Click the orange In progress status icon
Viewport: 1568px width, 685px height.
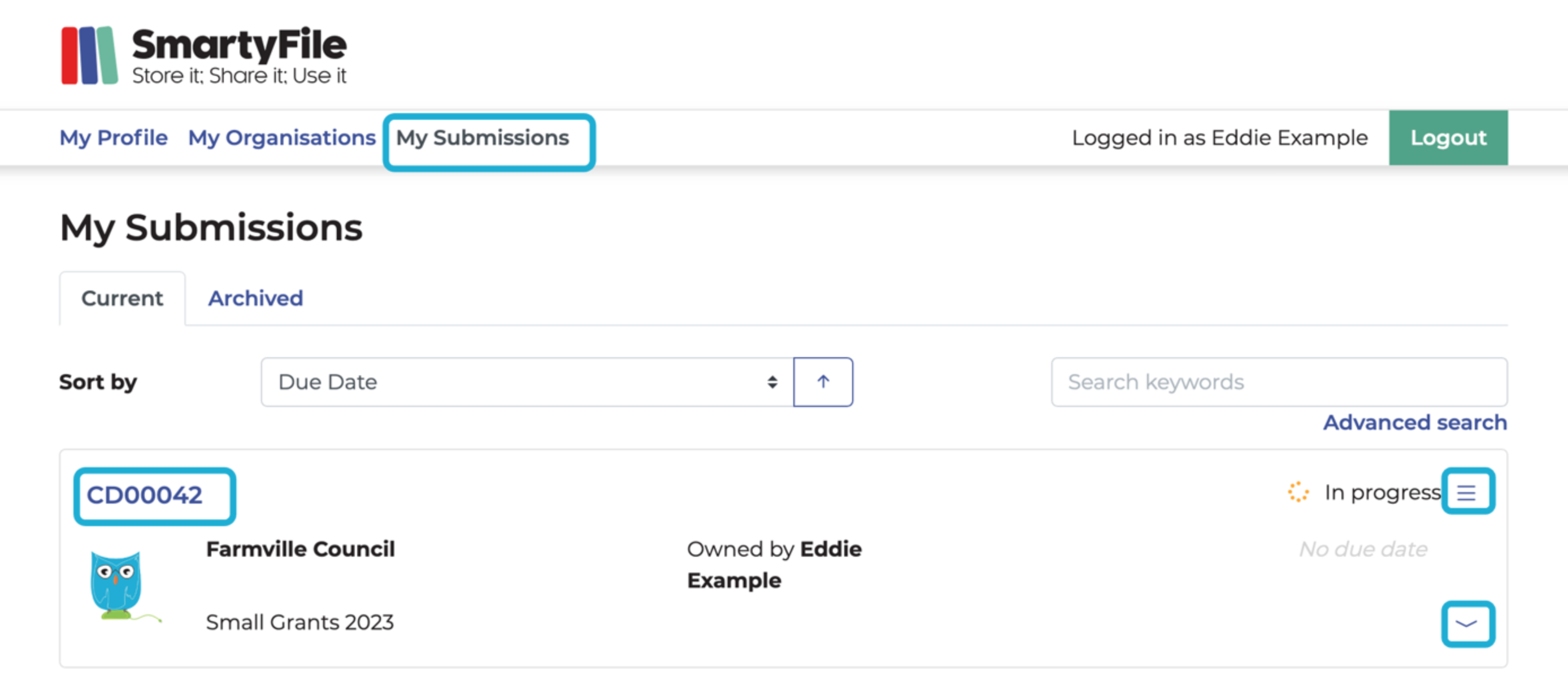tap(1297, 492)
